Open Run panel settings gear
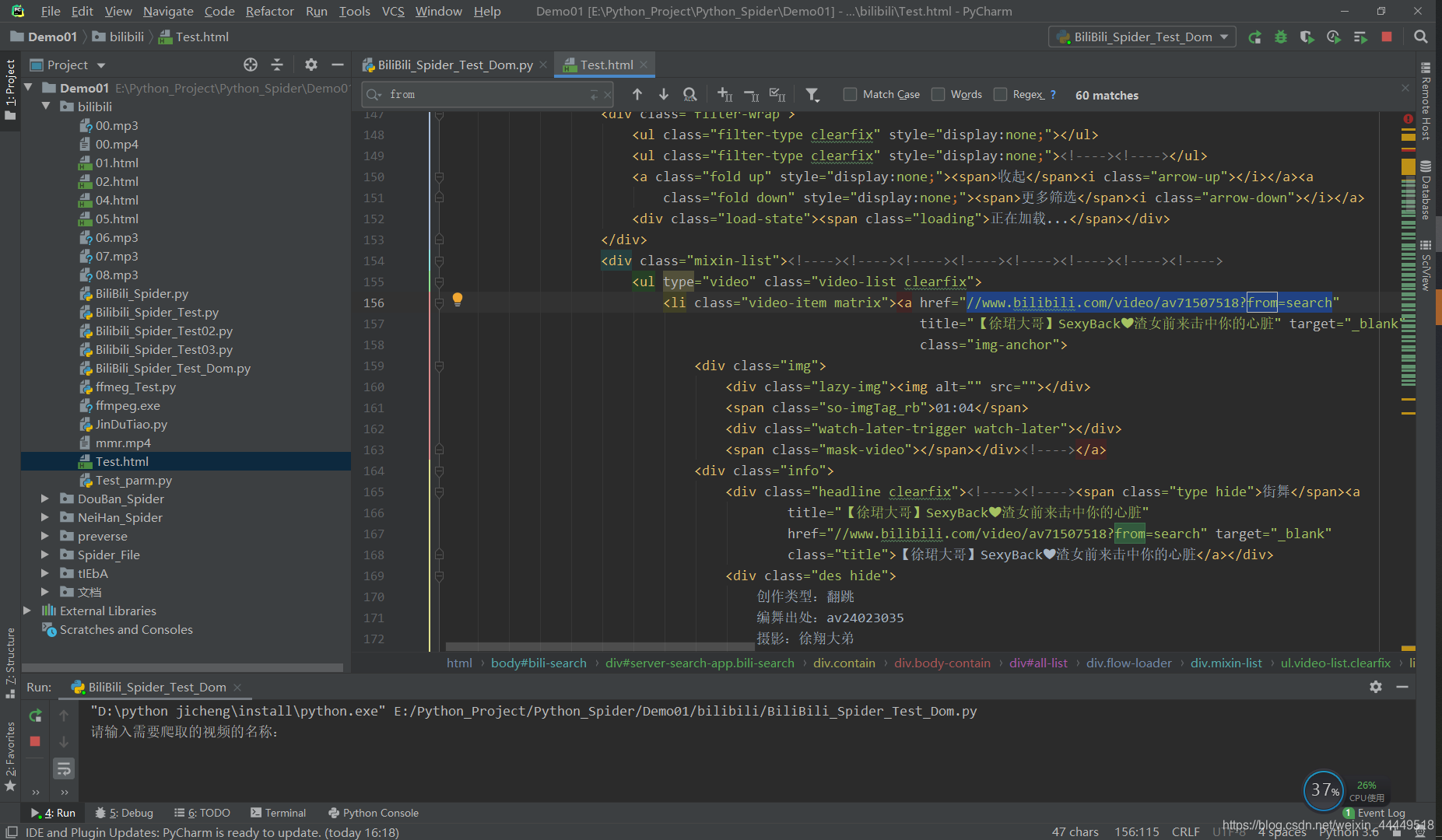This screenshot has height=840, width=1442. click(1376, 687)
